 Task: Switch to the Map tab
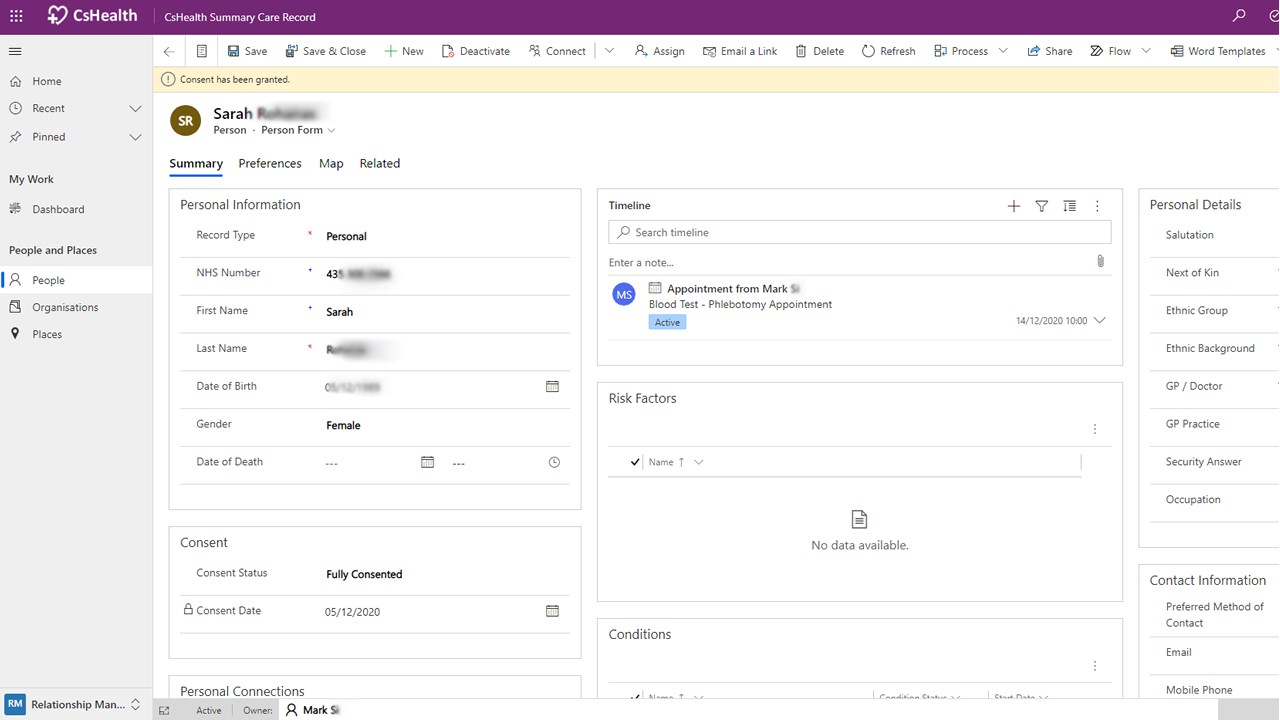point(331,164)
